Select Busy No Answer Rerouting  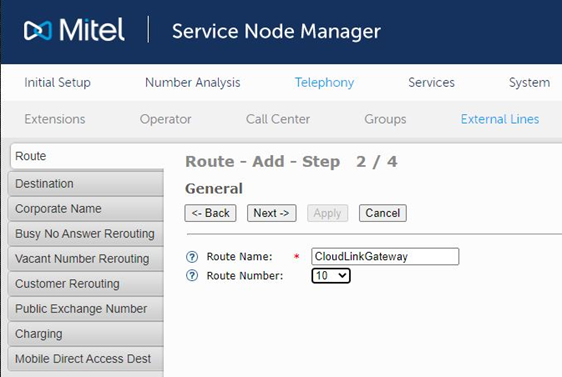pos(86,234)
